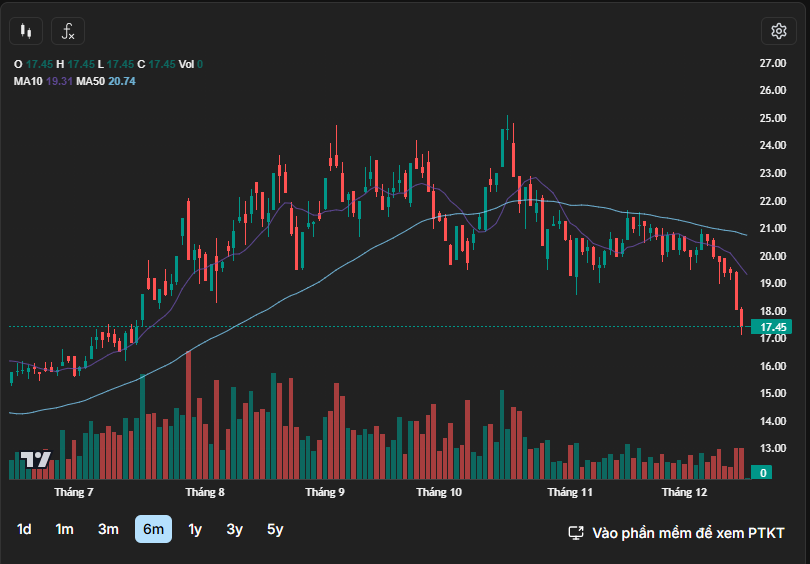810x564 pixels.
Task: Switch chart to 1y range
Action: [x=195, y=529]
